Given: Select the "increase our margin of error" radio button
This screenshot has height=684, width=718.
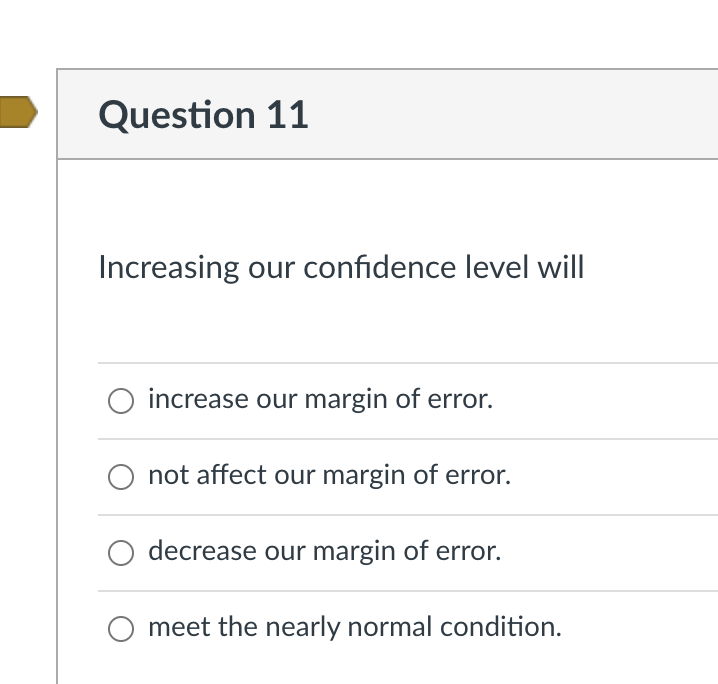Looking at the screenshot, I should 121,401.
